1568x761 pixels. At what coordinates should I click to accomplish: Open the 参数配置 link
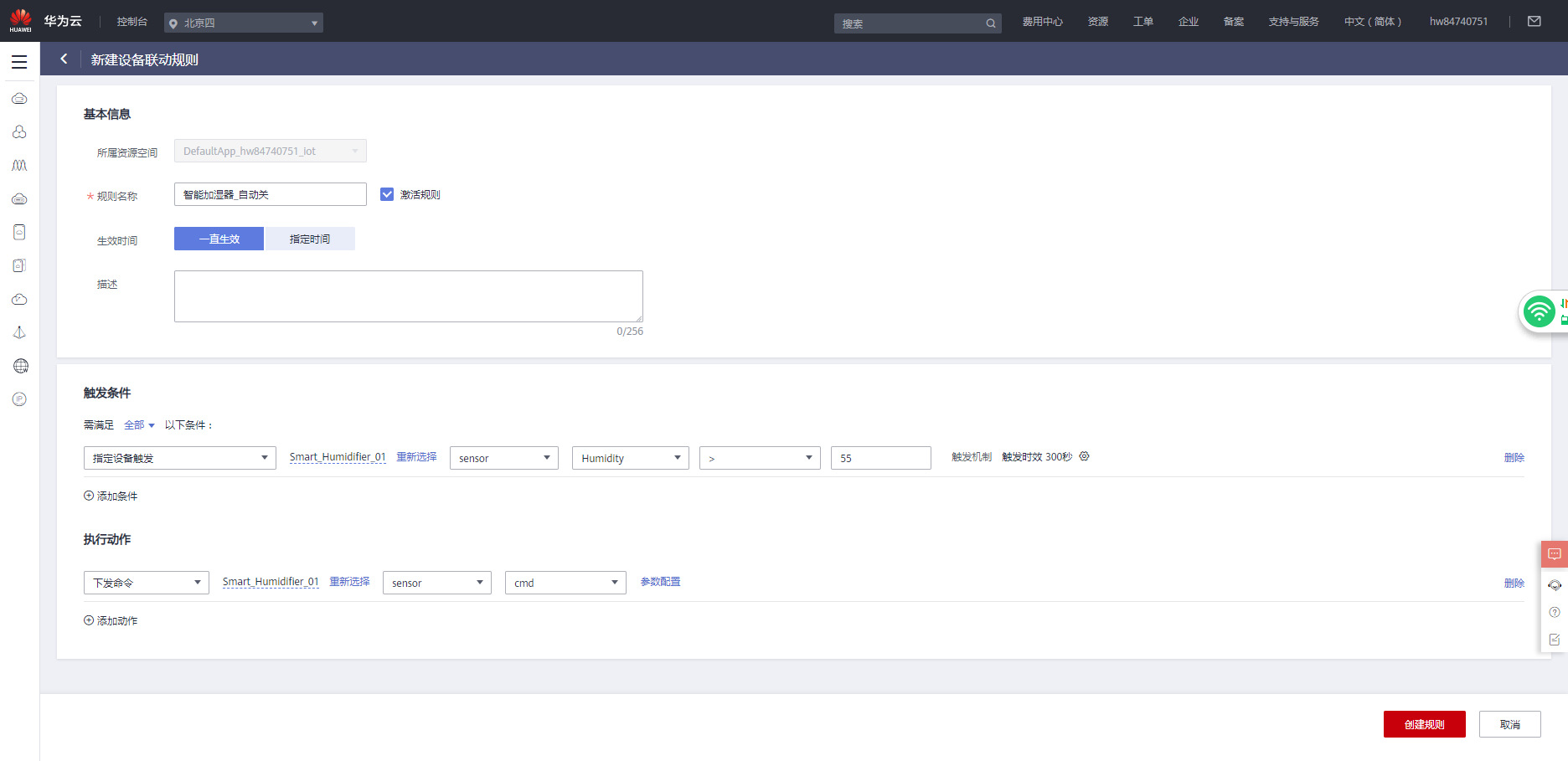pyautogui.click(x=660, y=582)
